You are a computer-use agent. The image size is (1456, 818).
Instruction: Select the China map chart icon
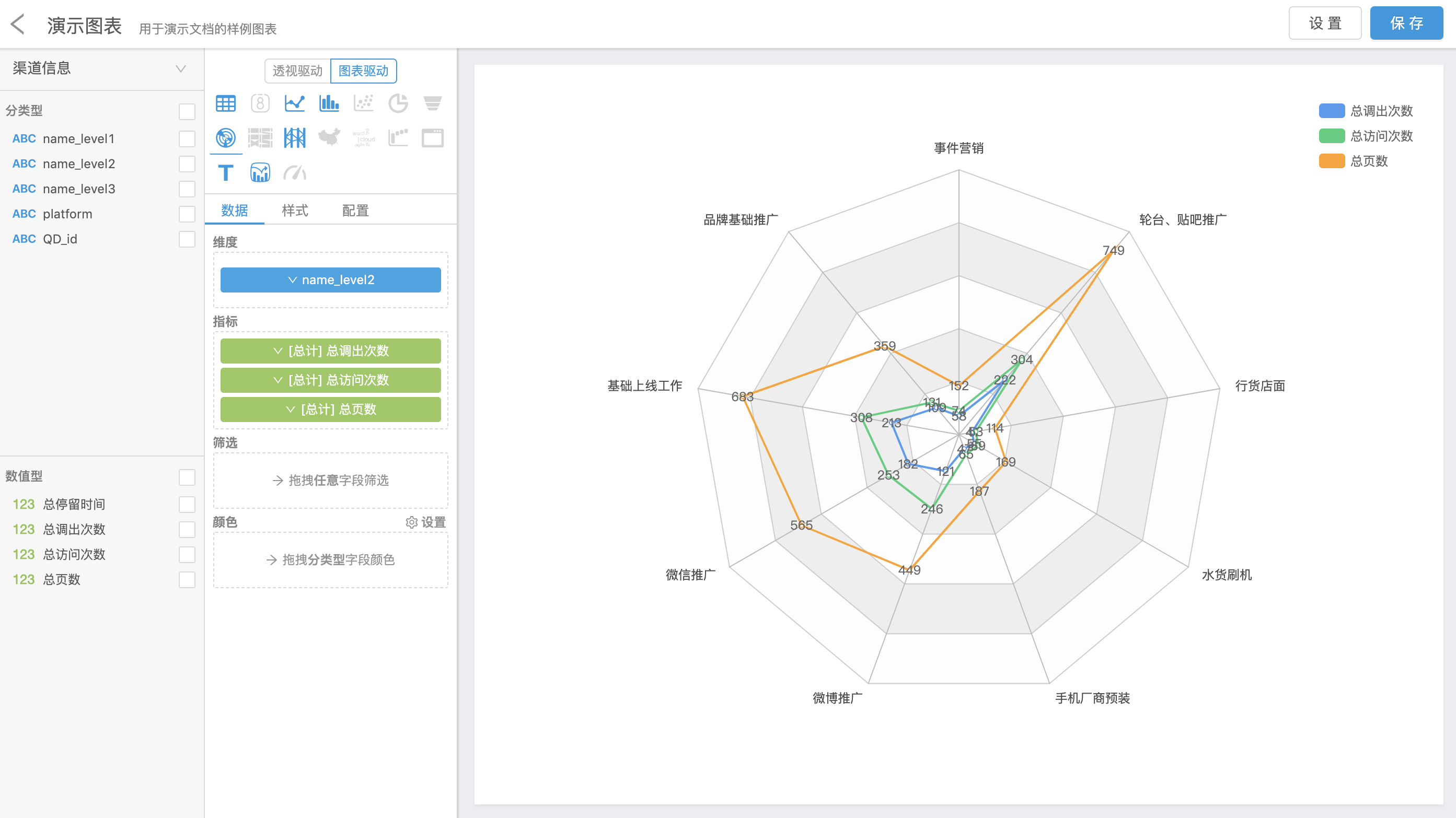329,137
